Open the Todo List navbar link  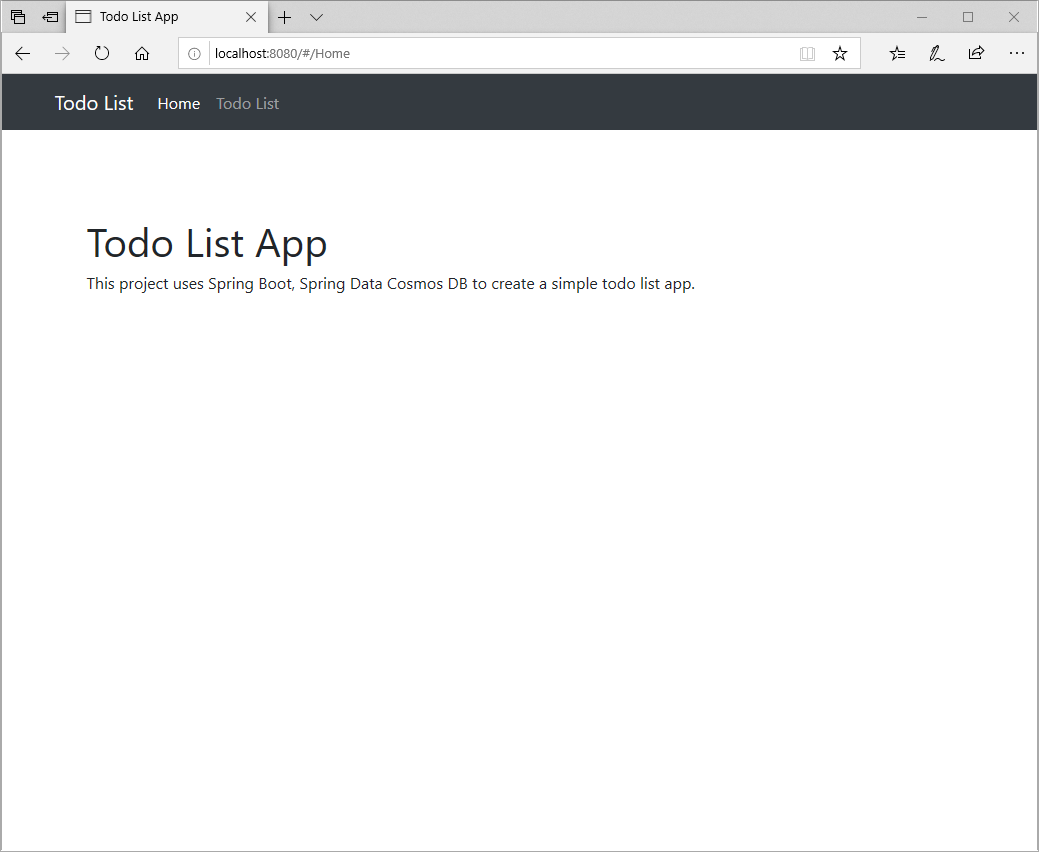click(x=247, y=103)
